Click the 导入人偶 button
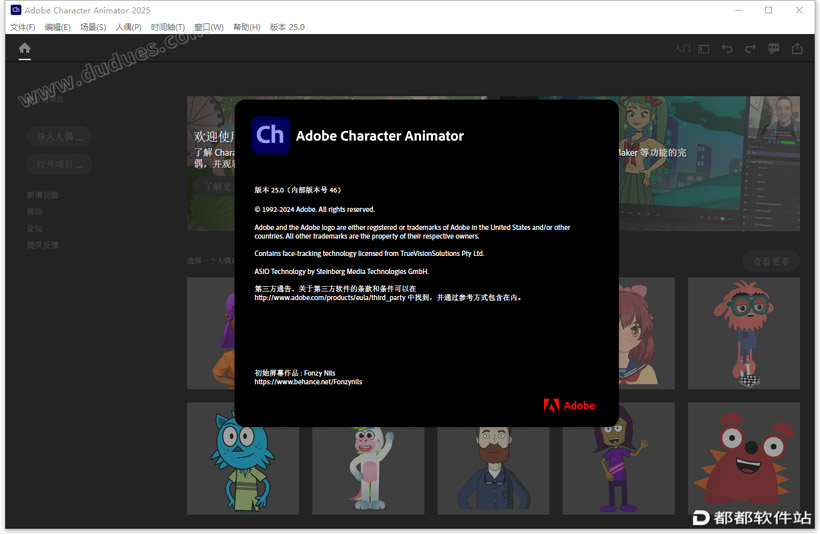 (59, 137)
